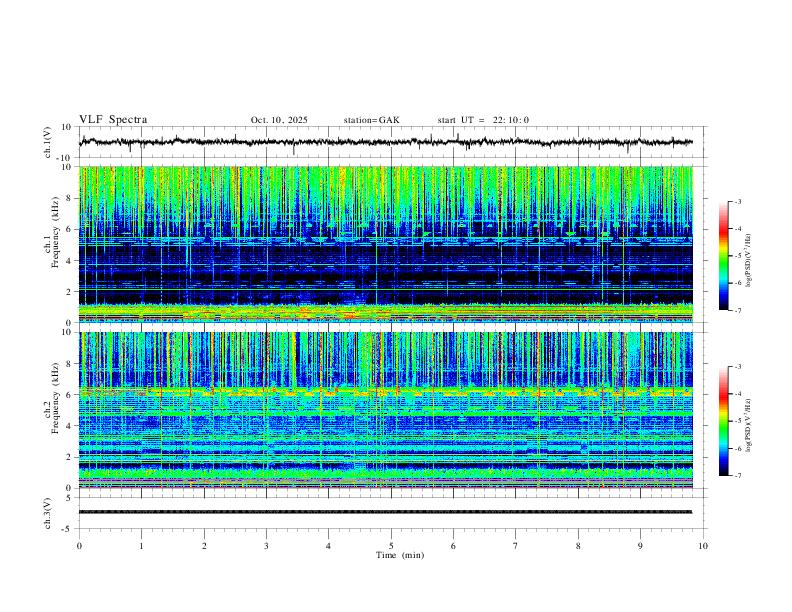Viewport: 792px width, 612px height.
Task: Click the "ch.3(V)" axis label
Action: click(x=48, y=513)
